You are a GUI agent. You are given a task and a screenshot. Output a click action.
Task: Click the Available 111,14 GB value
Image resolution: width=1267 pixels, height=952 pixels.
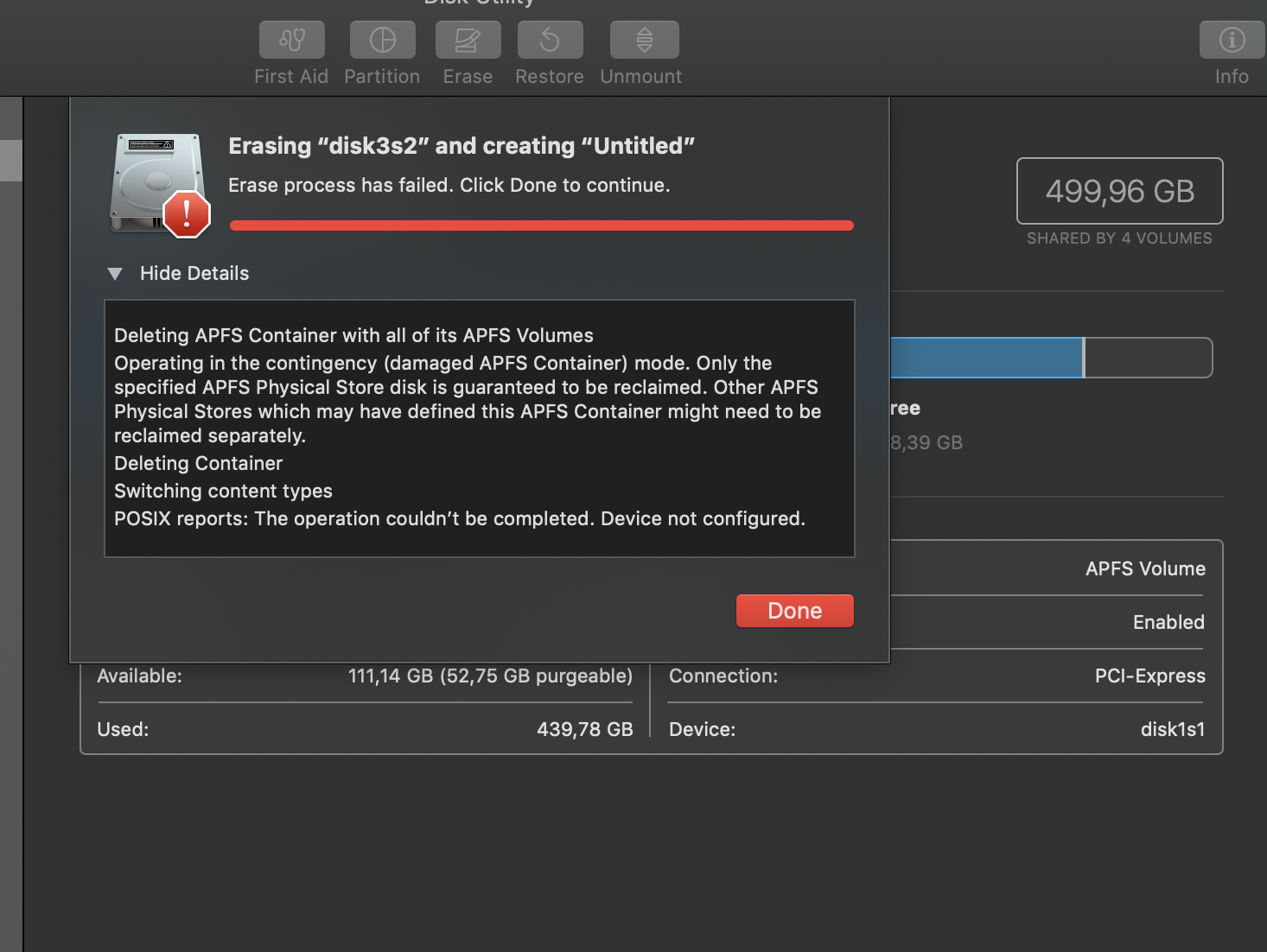pos(490,676)
